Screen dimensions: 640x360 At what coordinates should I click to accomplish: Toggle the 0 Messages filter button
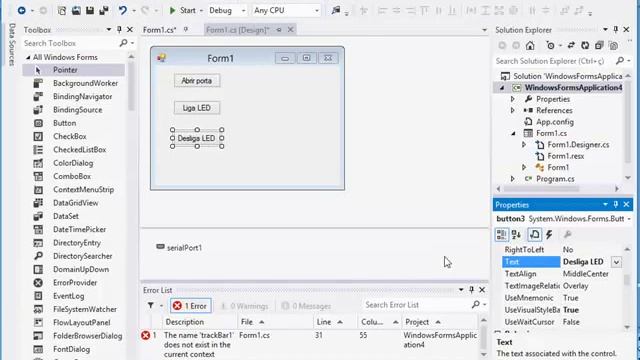[306, 306]
